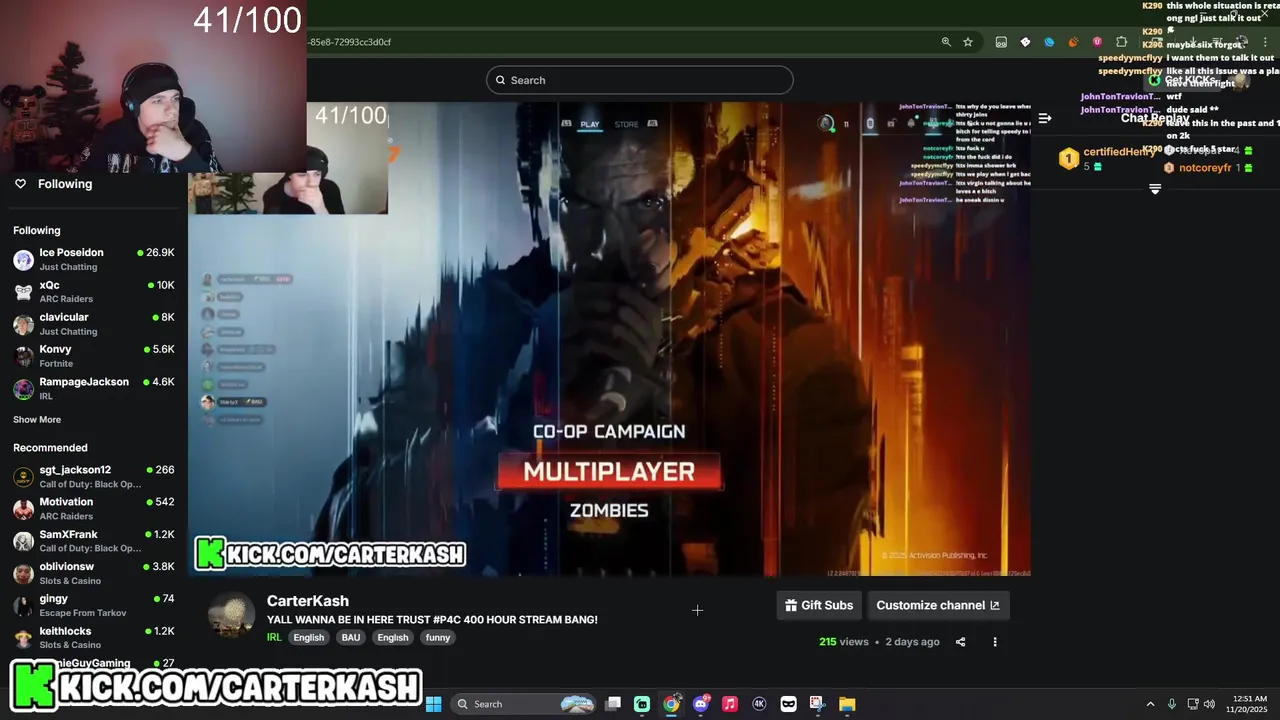Bookmark this page with the star icon
The width and height of the screenshot is (1280, 720).
[x=968, y=42]
